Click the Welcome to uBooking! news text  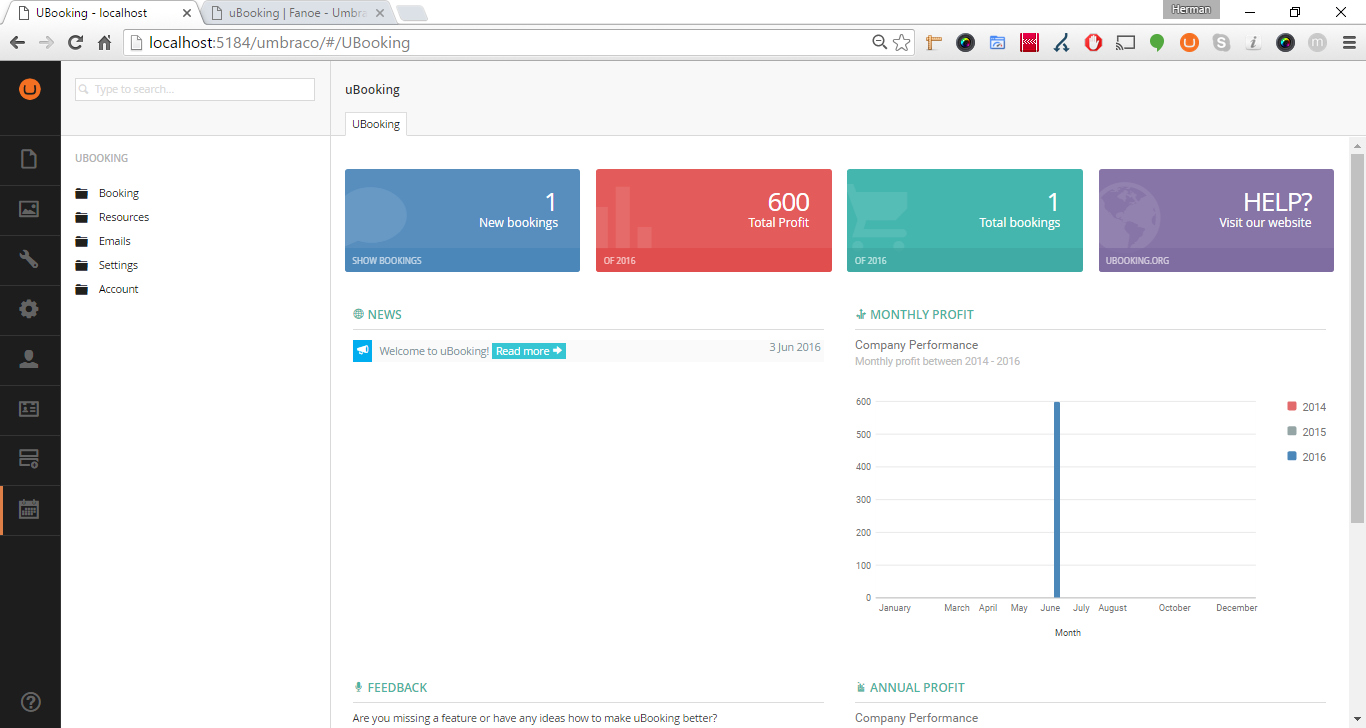[434, 351]
